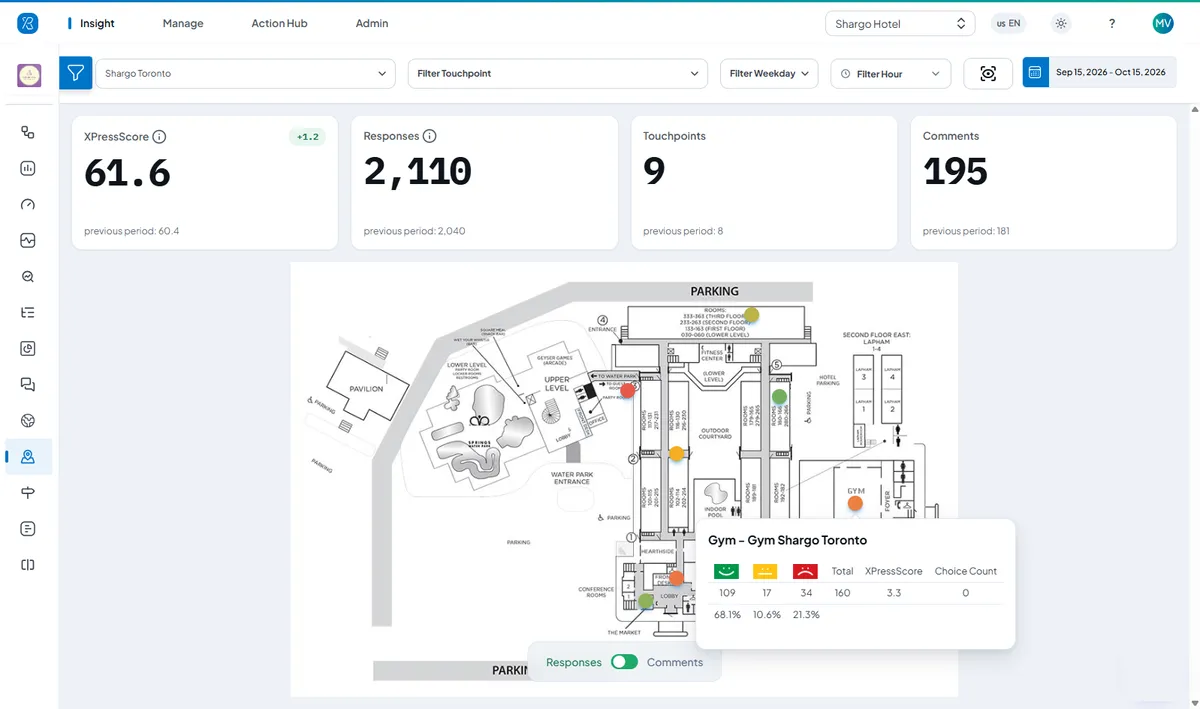Select the orange-red marker at front desk
Image resolution: width=1200 pixels, height=709 pixels.
tap(676, 578)
